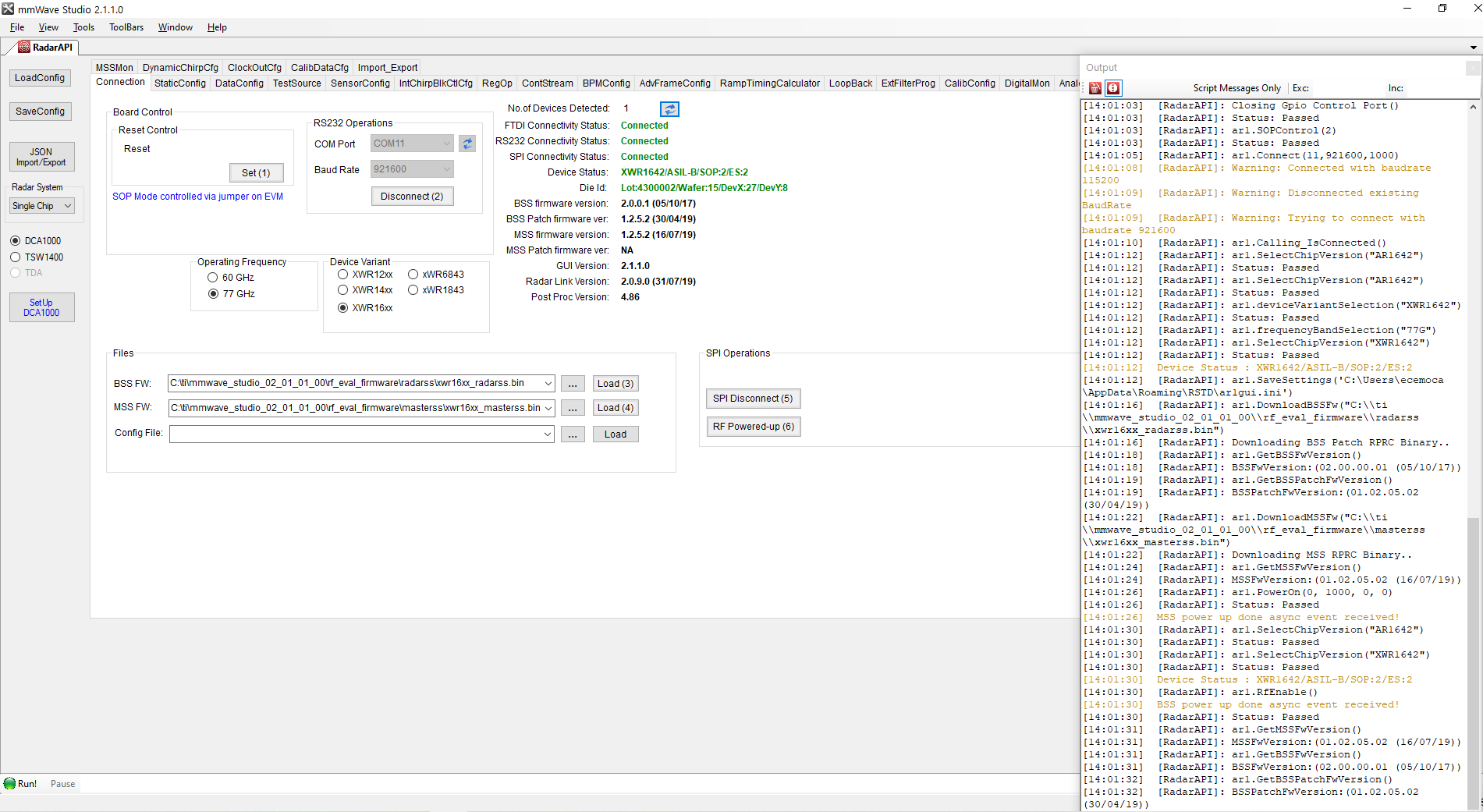Screen dimensions: 1483x812
Task: Open the Window menu
Action: coord(176,27)
